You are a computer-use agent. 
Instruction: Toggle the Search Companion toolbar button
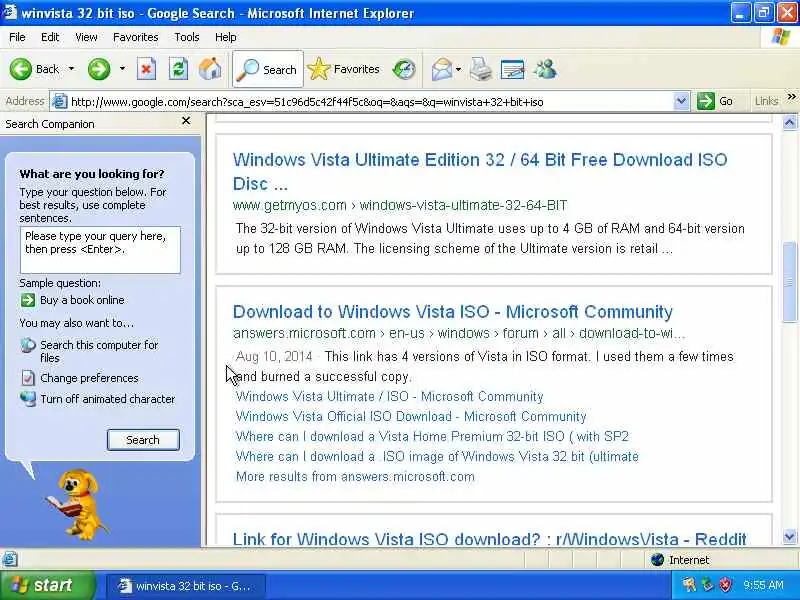point(268,69)
